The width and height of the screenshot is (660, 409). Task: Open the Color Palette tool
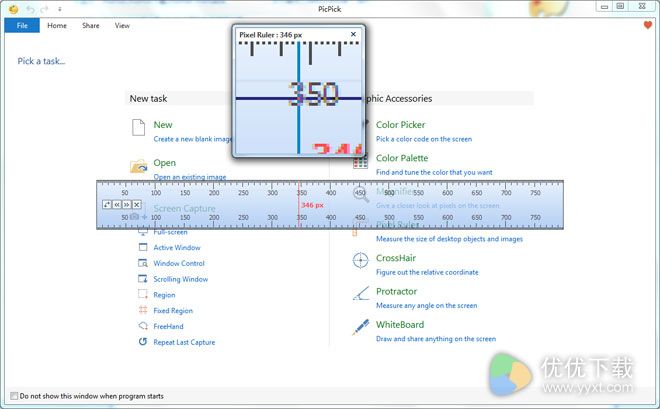click(x=402, y=158)
